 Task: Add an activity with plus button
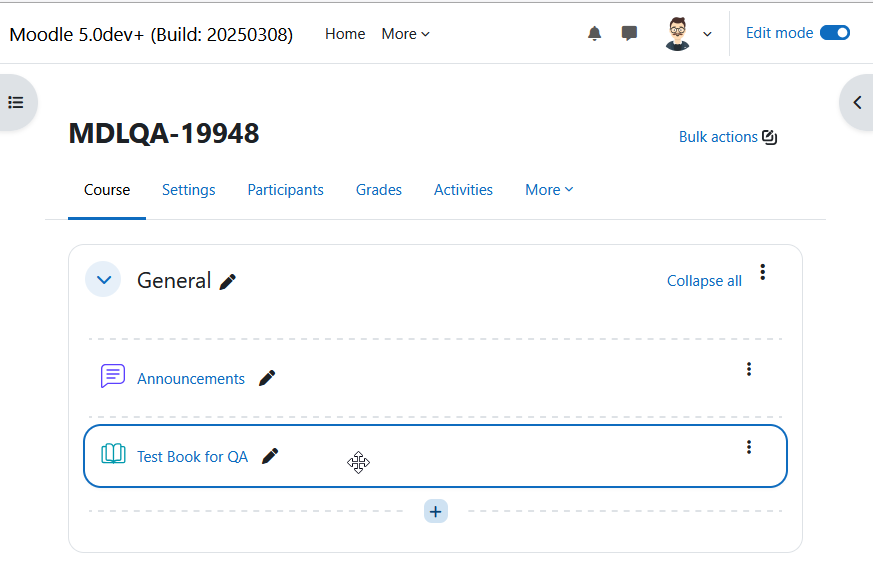[x=436, y=511]
